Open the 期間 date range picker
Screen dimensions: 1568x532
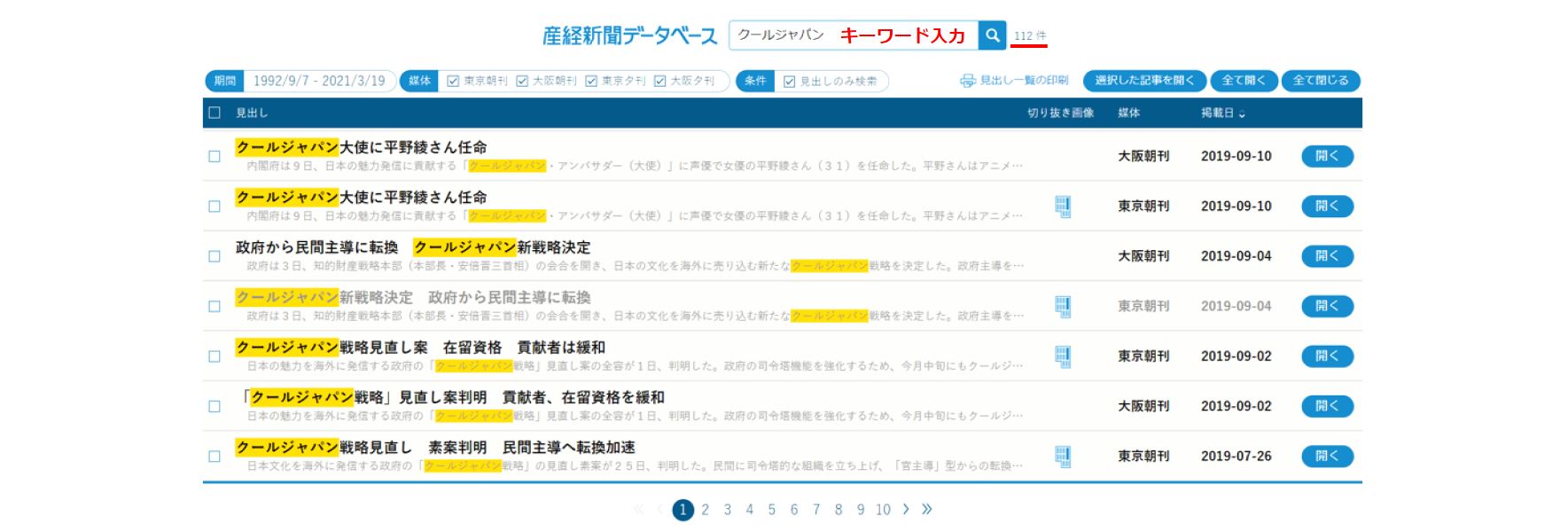click(x=318, y=81)
